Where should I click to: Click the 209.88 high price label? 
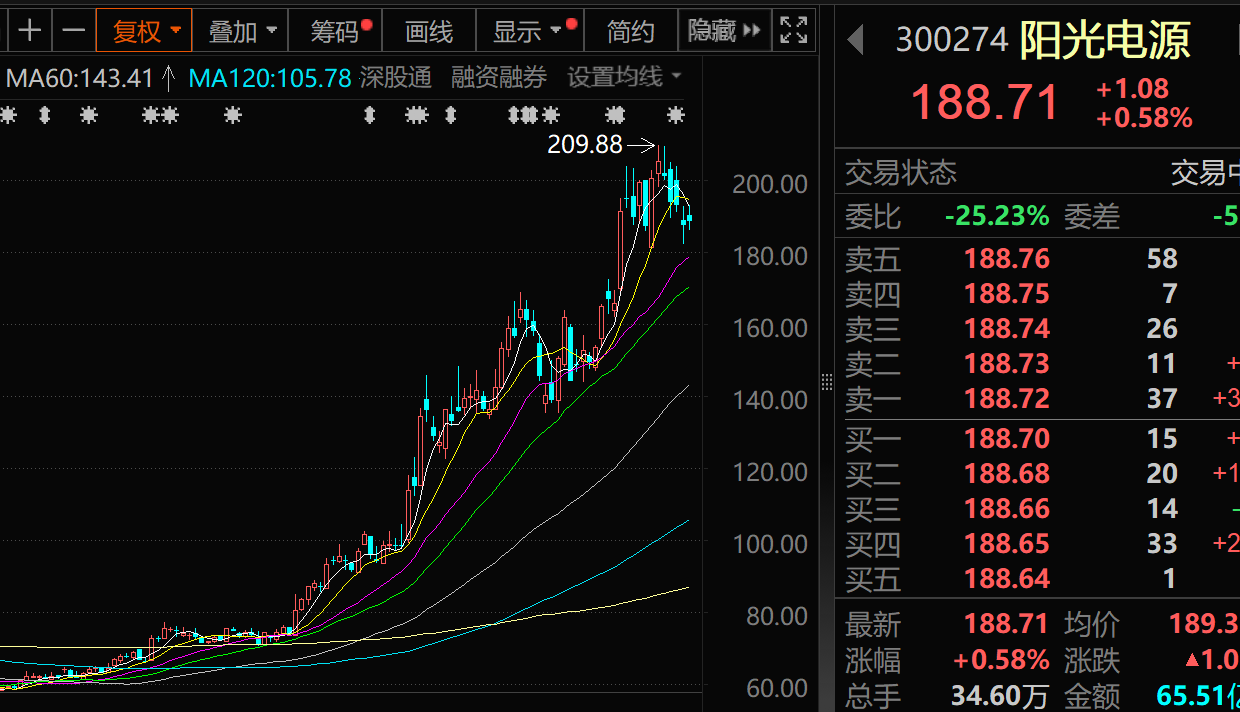tap(584, 144)
